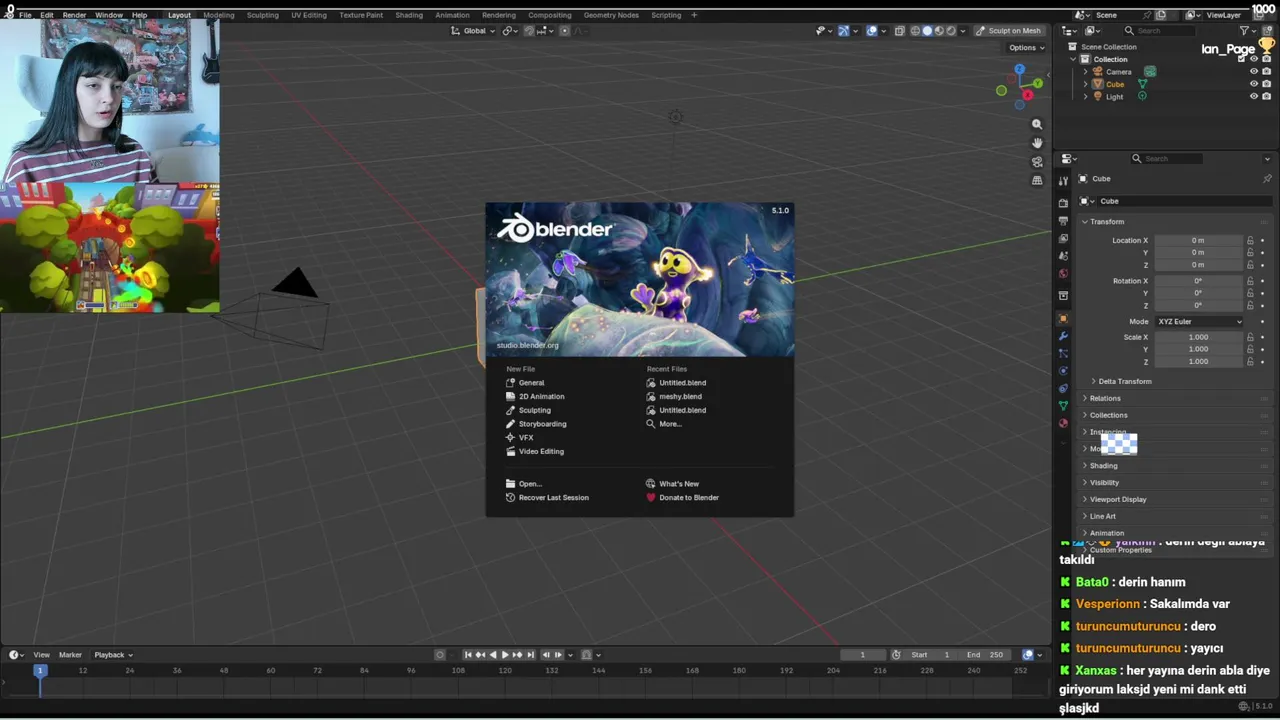The height and width of the screenshot is (720, 1280).
Task: Open the World properties tab icon
Action: 1063,273
